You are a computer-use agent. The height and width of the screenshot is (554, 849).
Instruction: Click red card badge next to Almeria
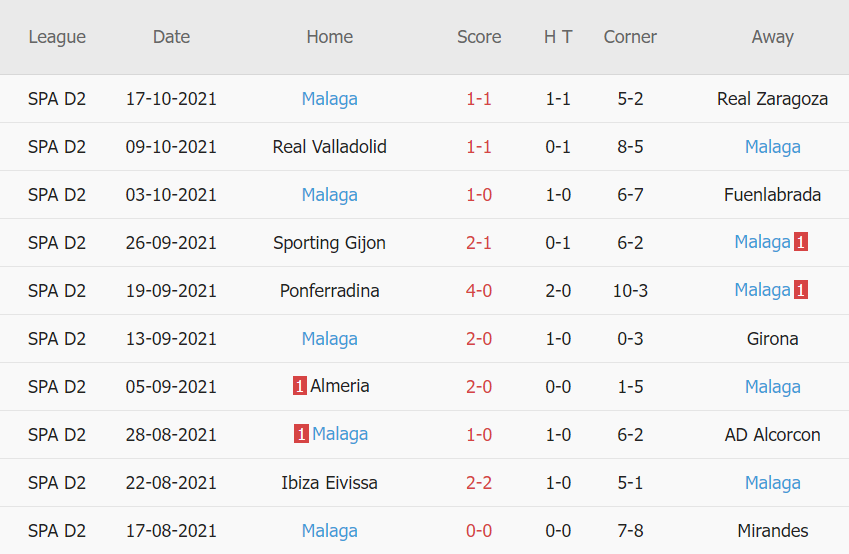click(x=300, y=386)
